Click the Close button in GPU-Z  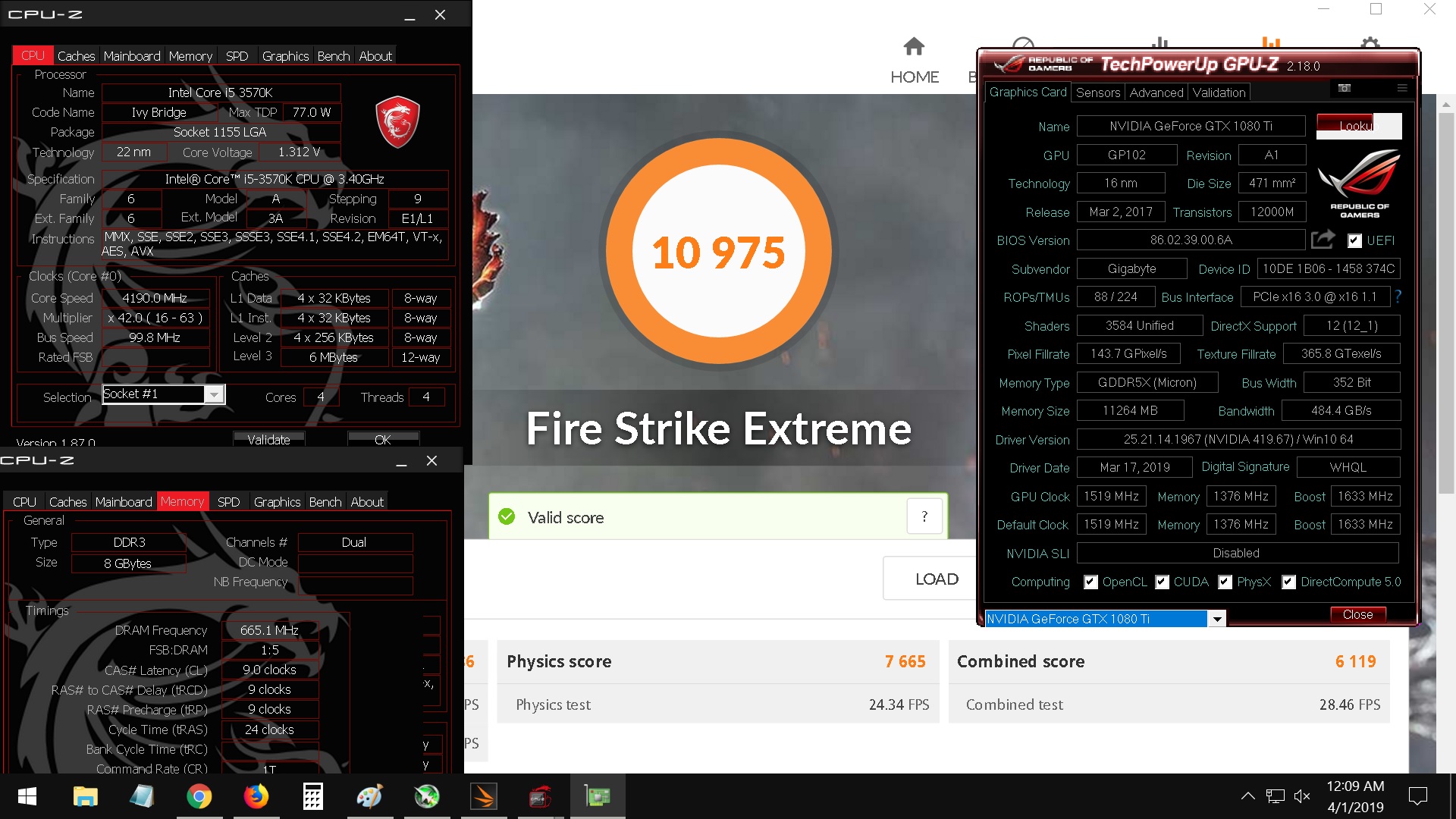point(1357,614)
